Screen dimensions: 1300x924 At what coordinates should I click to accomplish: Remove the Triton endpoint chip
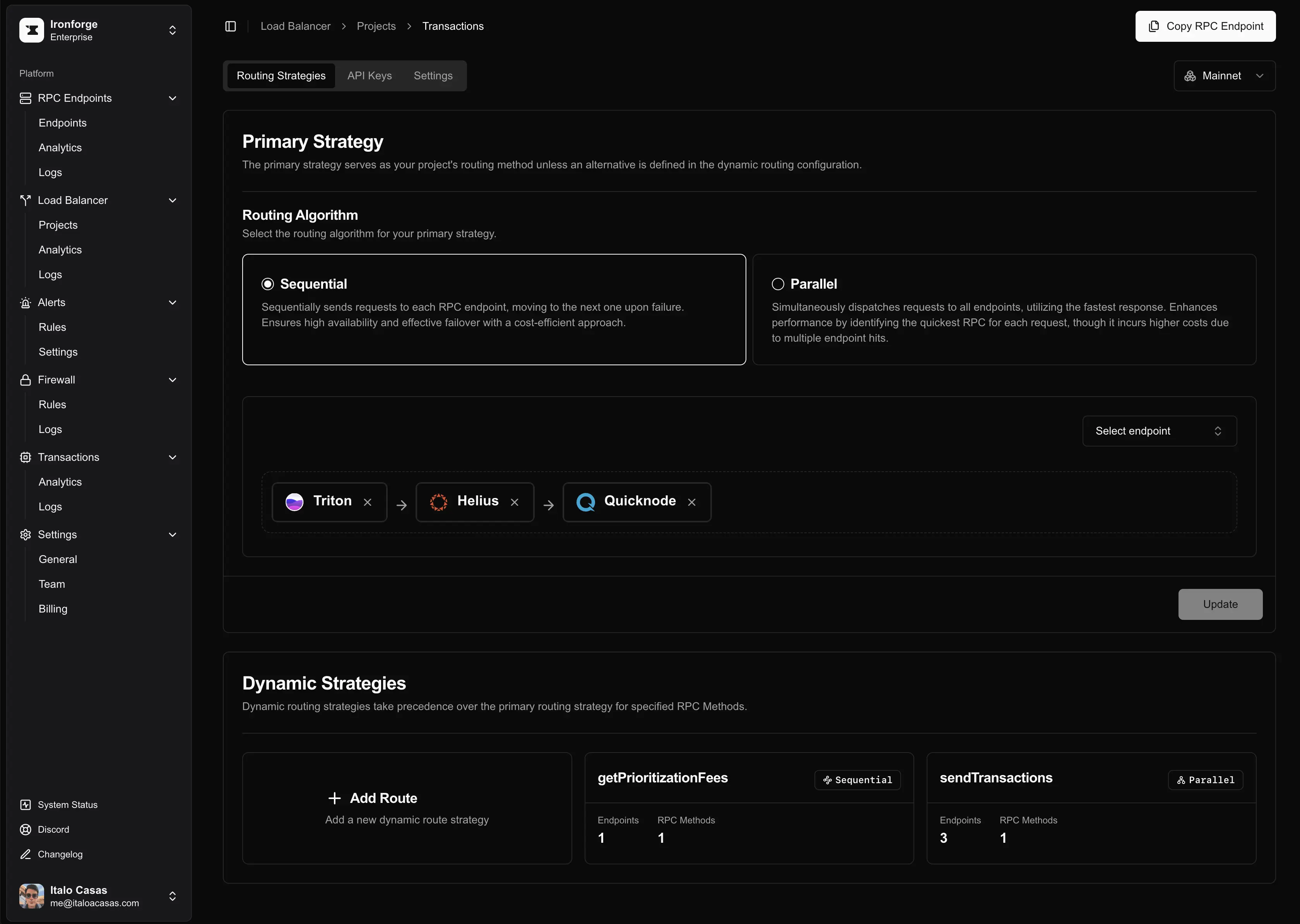[368, 502]
